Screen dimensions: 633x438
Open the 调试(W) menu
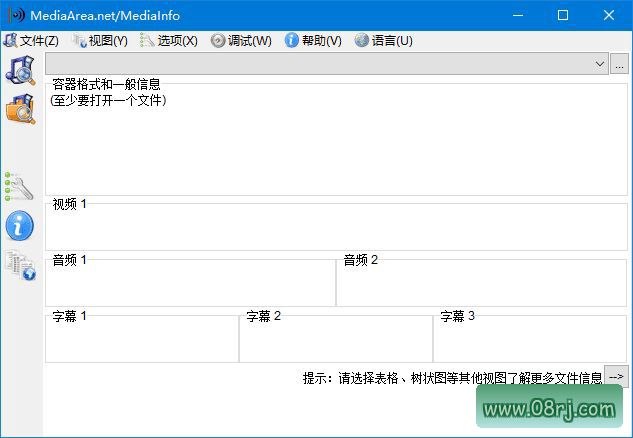tap(241, 40)
